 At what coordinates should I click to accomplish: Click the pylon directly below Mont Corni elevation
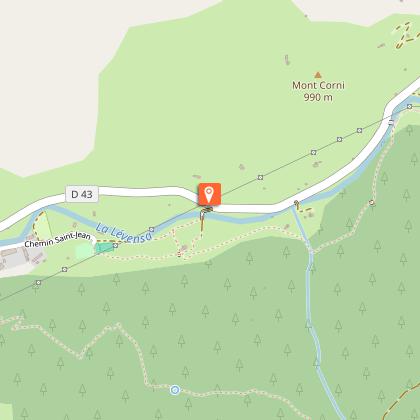click(313, 152)
